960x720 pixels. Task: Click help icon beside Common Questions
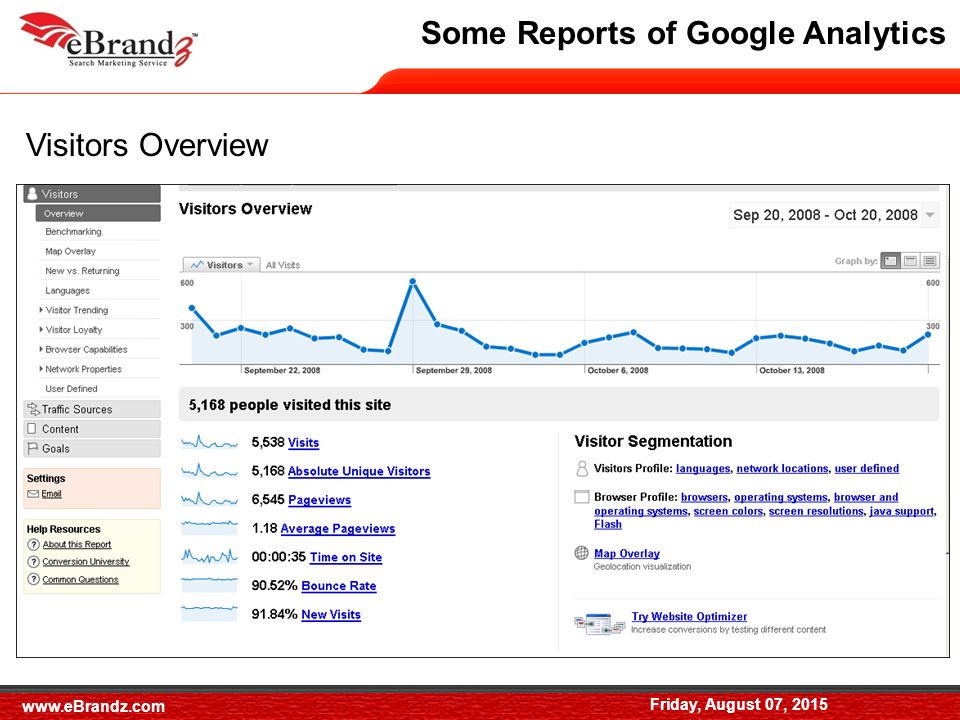click(34, 579)
